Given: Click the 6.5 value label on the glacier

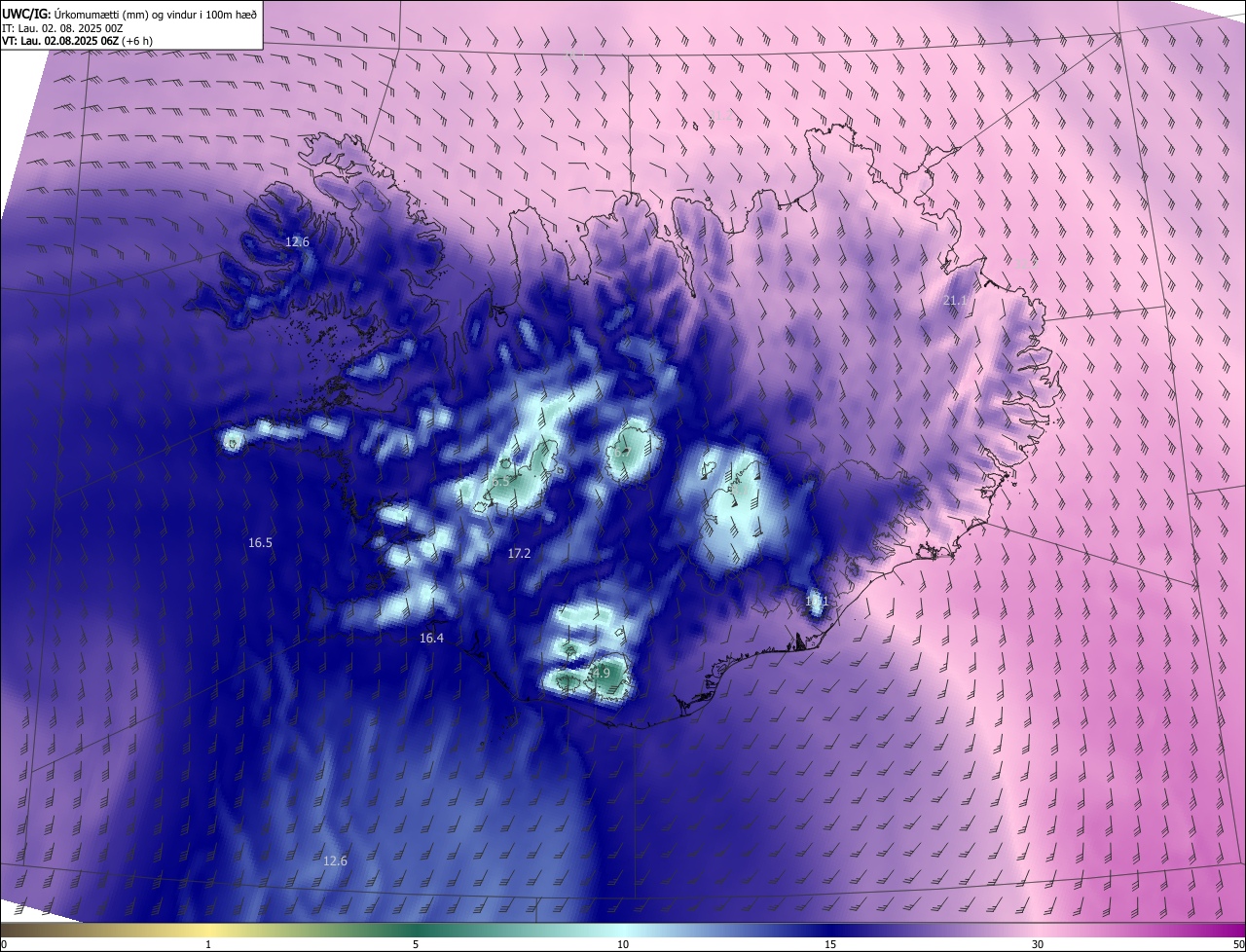Looking at the screenshot, I should [499, 482].
